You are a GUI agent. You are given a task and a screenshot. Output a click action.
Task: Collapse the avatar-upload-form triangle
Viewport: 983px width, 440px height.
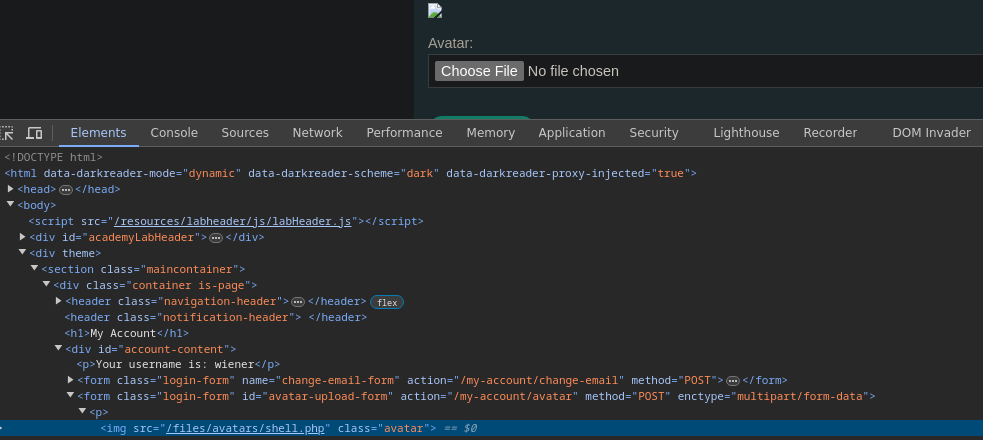point(71,395)
